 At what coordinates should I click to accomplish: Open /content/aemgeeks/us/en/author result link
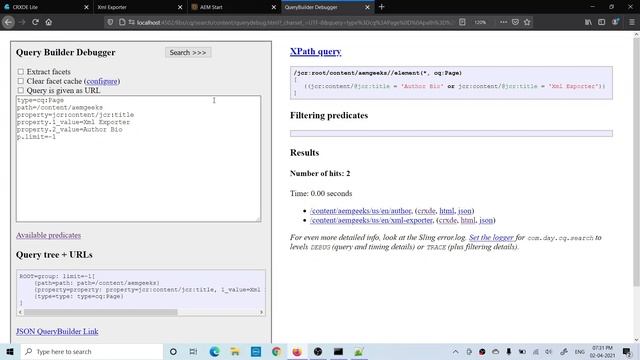[x=361, y=211]
